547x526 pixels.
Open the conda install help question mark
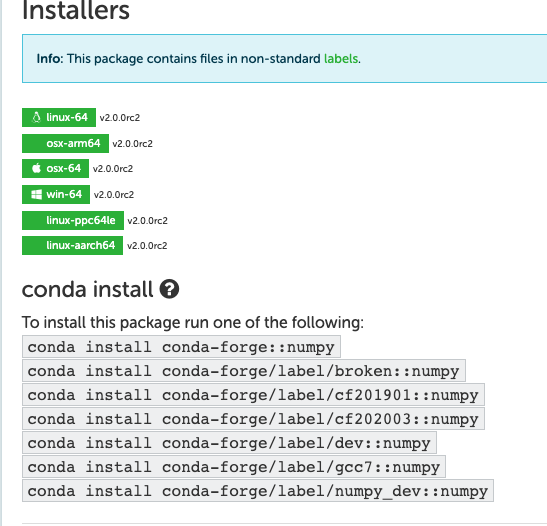click(x=170, y=289)
